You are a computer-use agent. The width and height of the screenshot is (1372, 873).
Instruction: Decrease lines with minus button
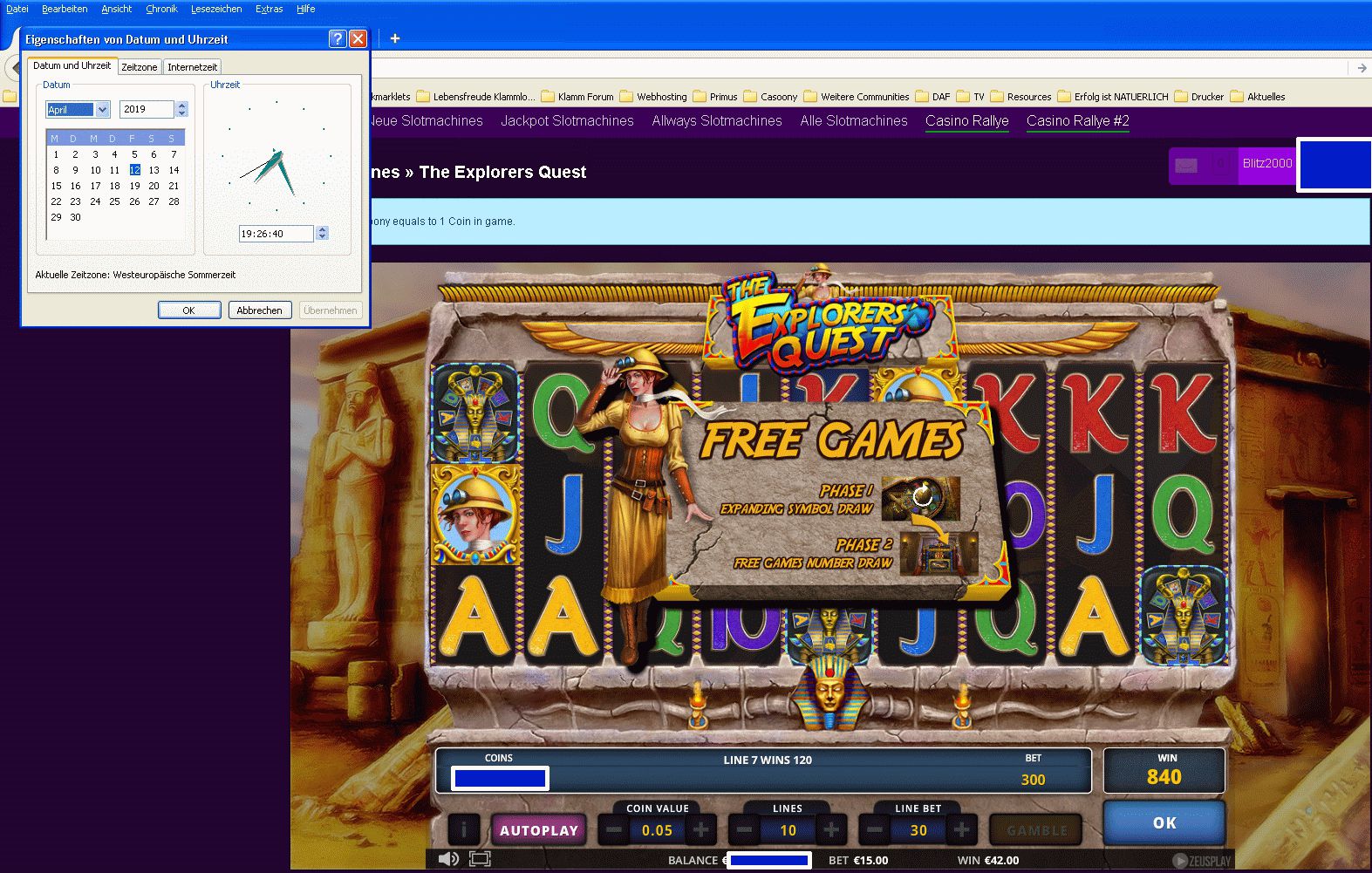pyautogui.click(x=744, y=830)
